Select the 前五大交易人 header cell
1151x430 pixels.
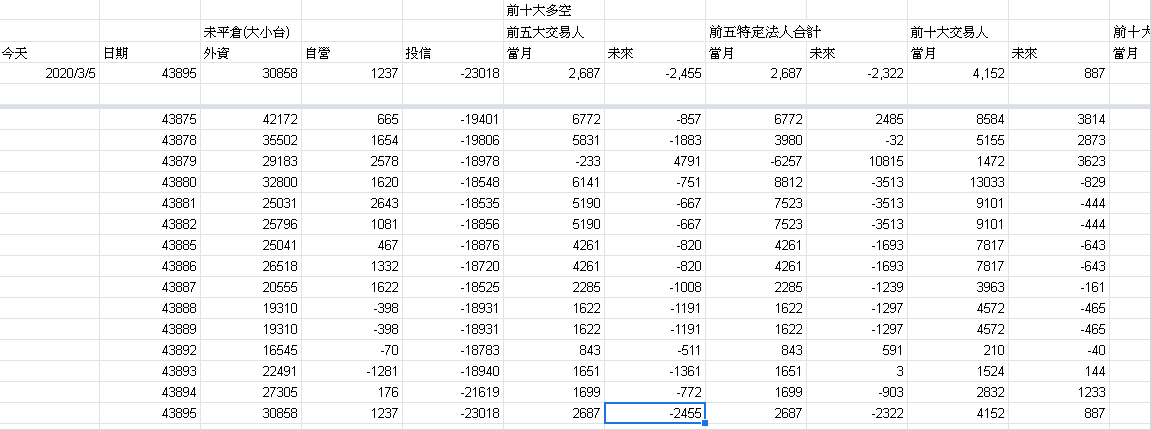pos(554,33)
